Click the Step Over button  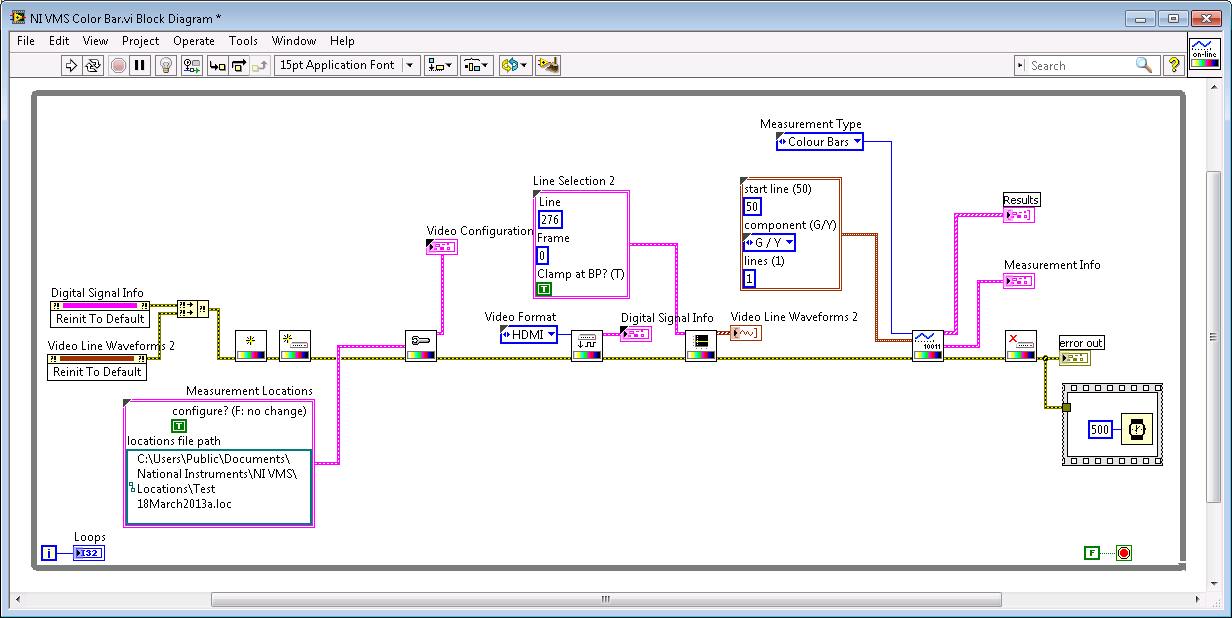coord(238,66)
